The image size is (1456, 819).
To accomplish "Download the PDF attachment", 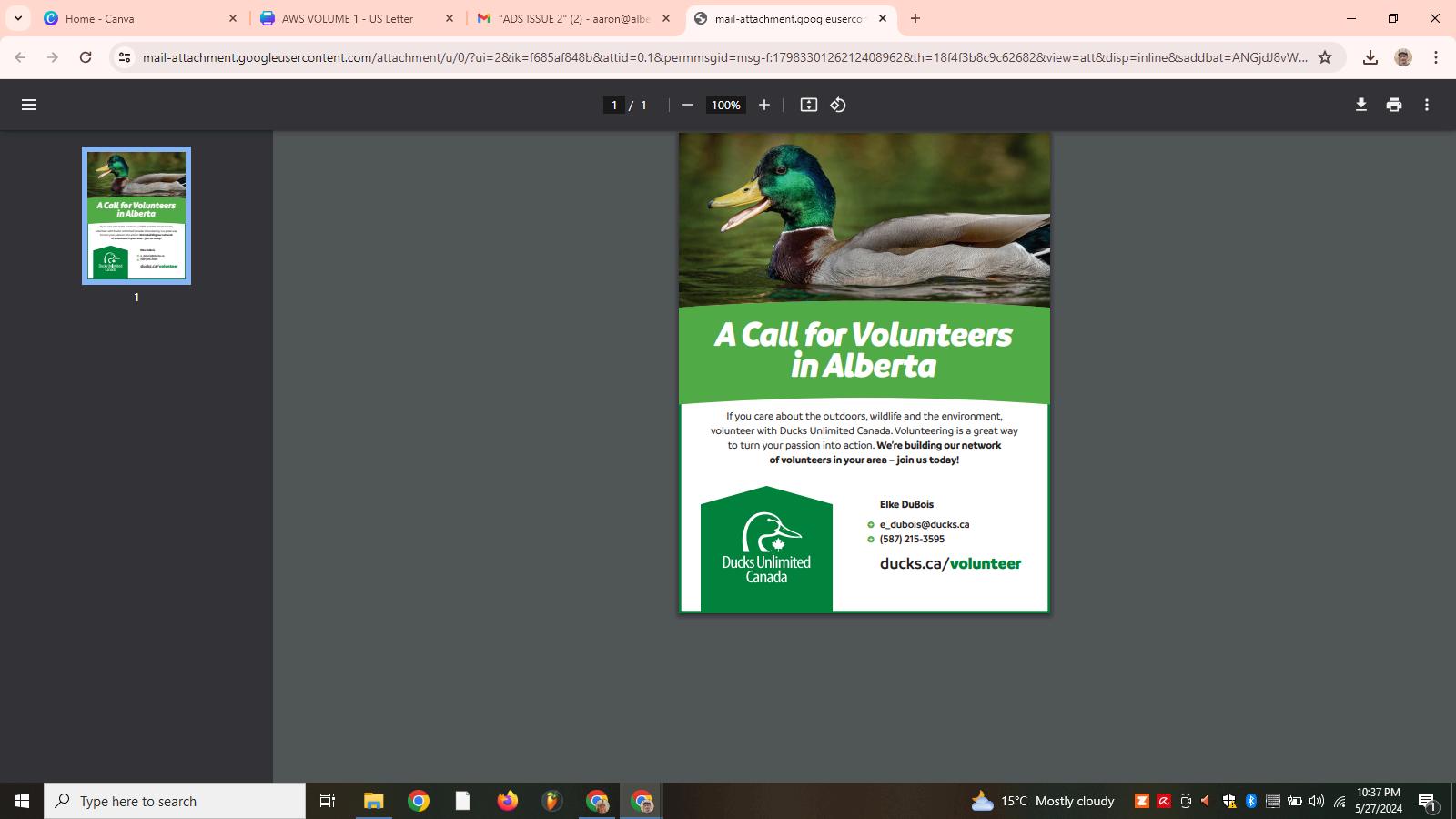I will tap(1361, 105).
